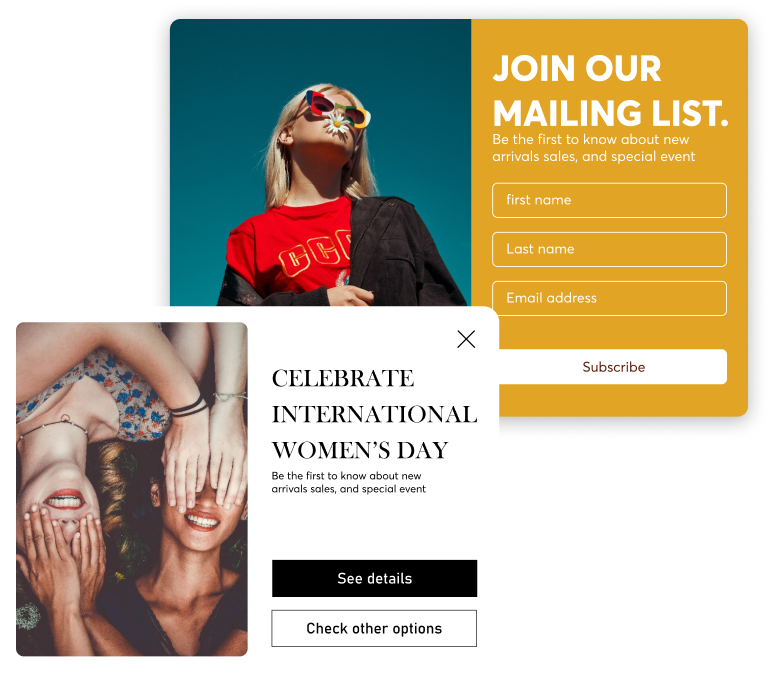Select the JOIN OUR MAILING LIST heading
The width and height of the screenshot is (770, 673).
[x=610, y=90]
